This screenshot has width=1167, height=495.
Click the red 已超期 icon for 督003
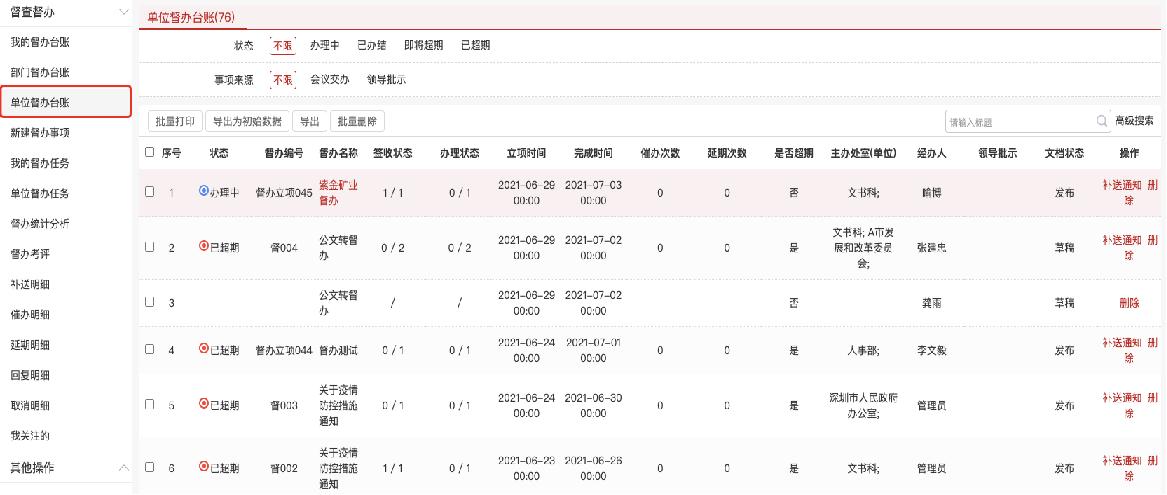(204, 405)
